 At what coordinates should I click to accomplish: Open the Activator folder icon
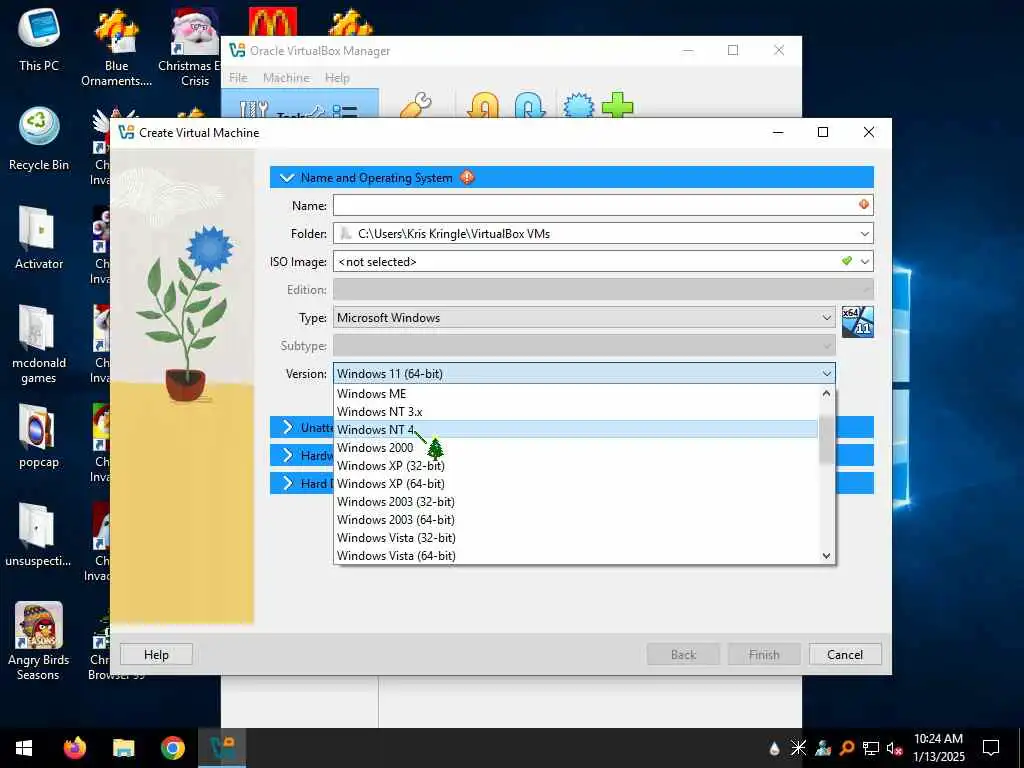pyautogui.click(x=39, y=238)
